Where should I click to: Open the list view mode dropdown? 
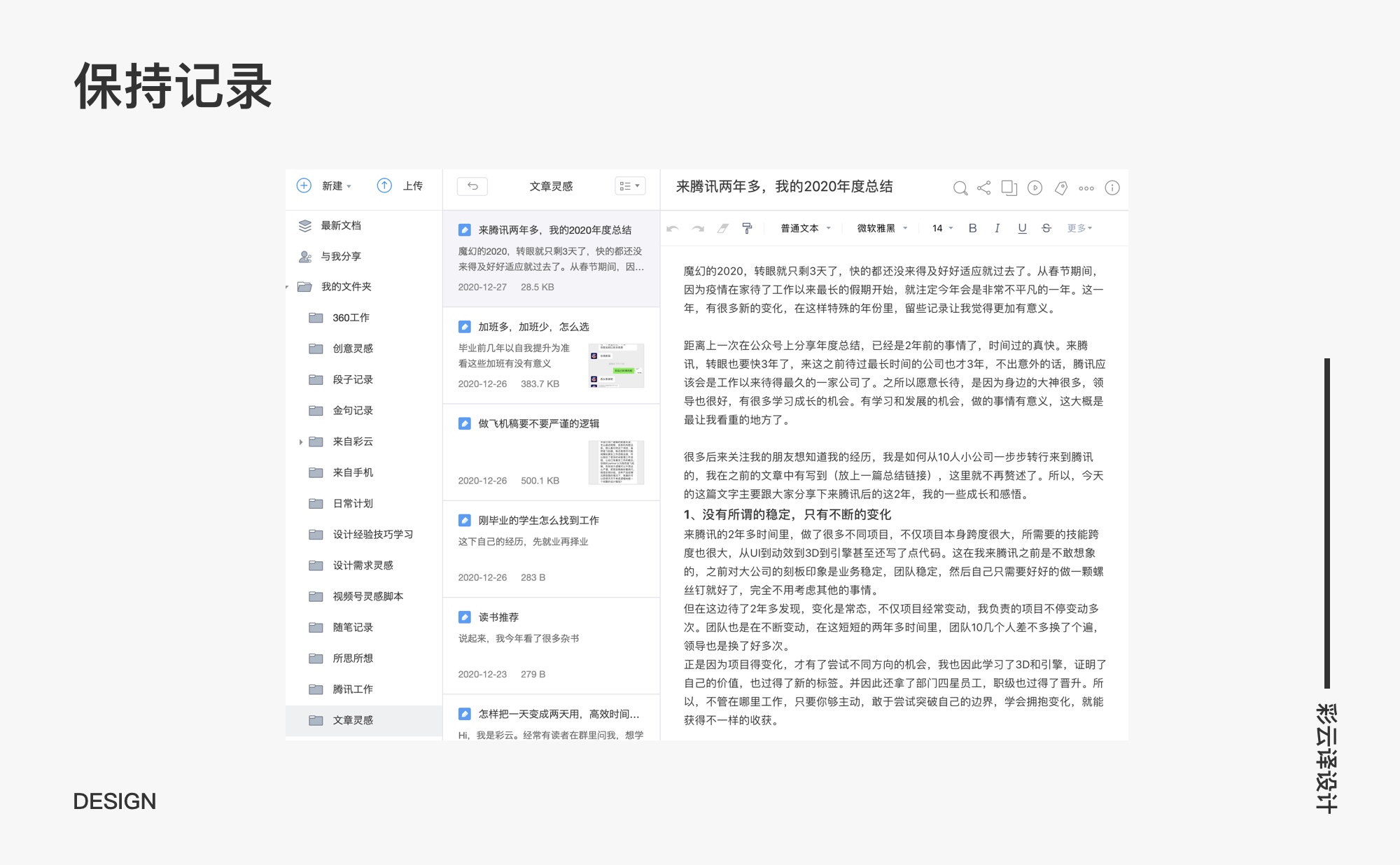click(629, 186)
